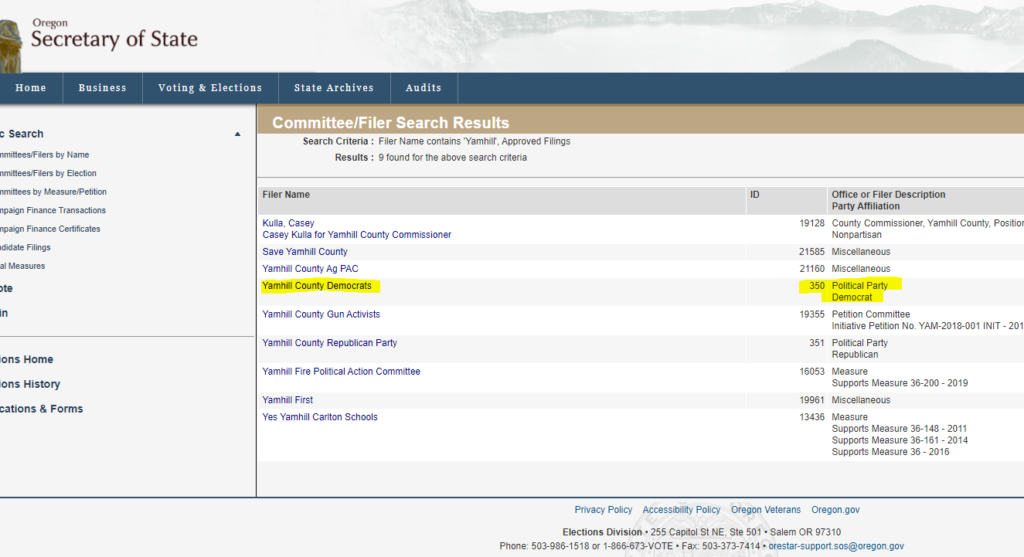Open Casey Kulla for Yamhill County Commissioner
Image resolution: width=1024 pixels, height=557 pixels.
coord(357,235)
